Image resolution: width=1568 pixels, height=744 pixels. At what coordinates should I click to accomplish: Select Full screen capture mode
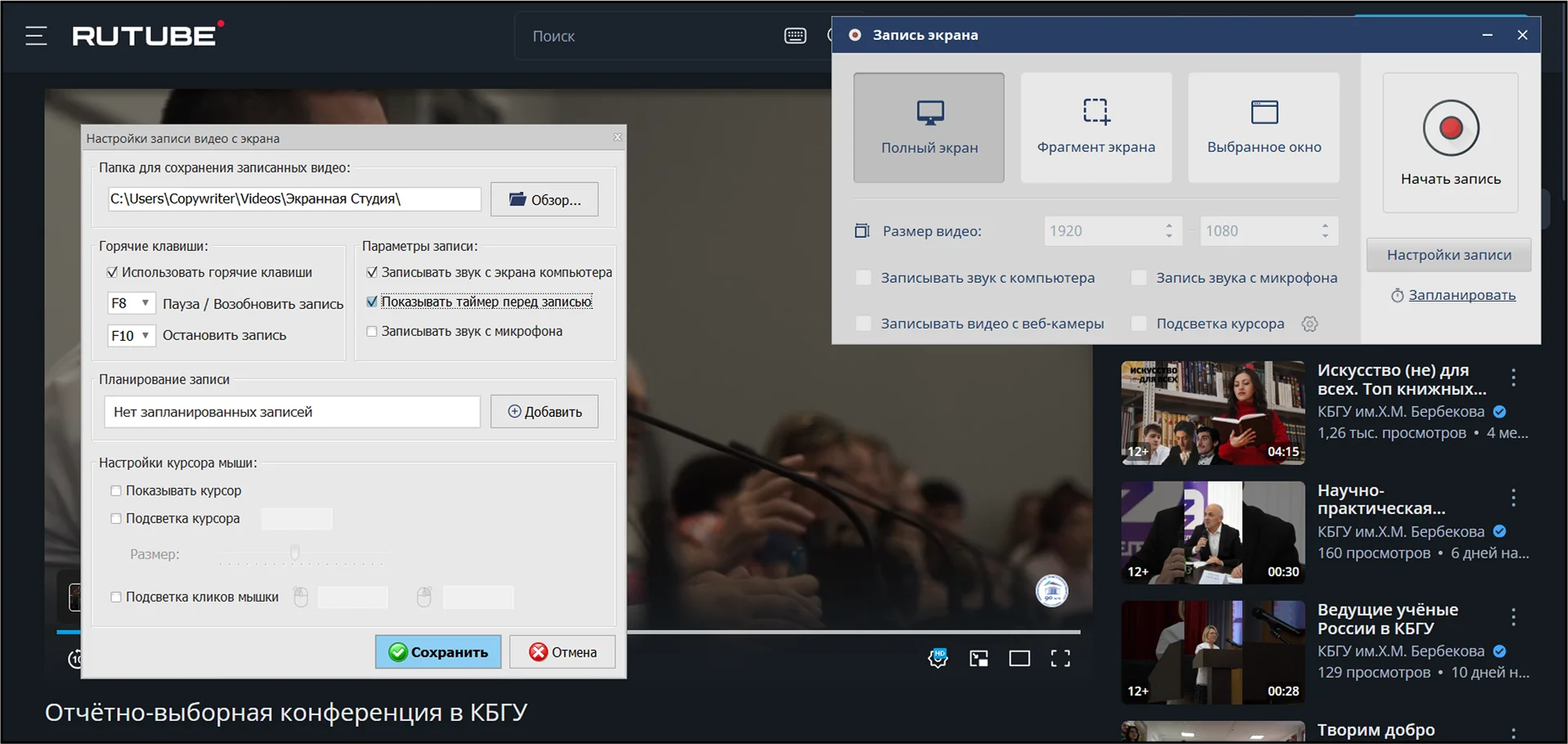pos(929,128)
